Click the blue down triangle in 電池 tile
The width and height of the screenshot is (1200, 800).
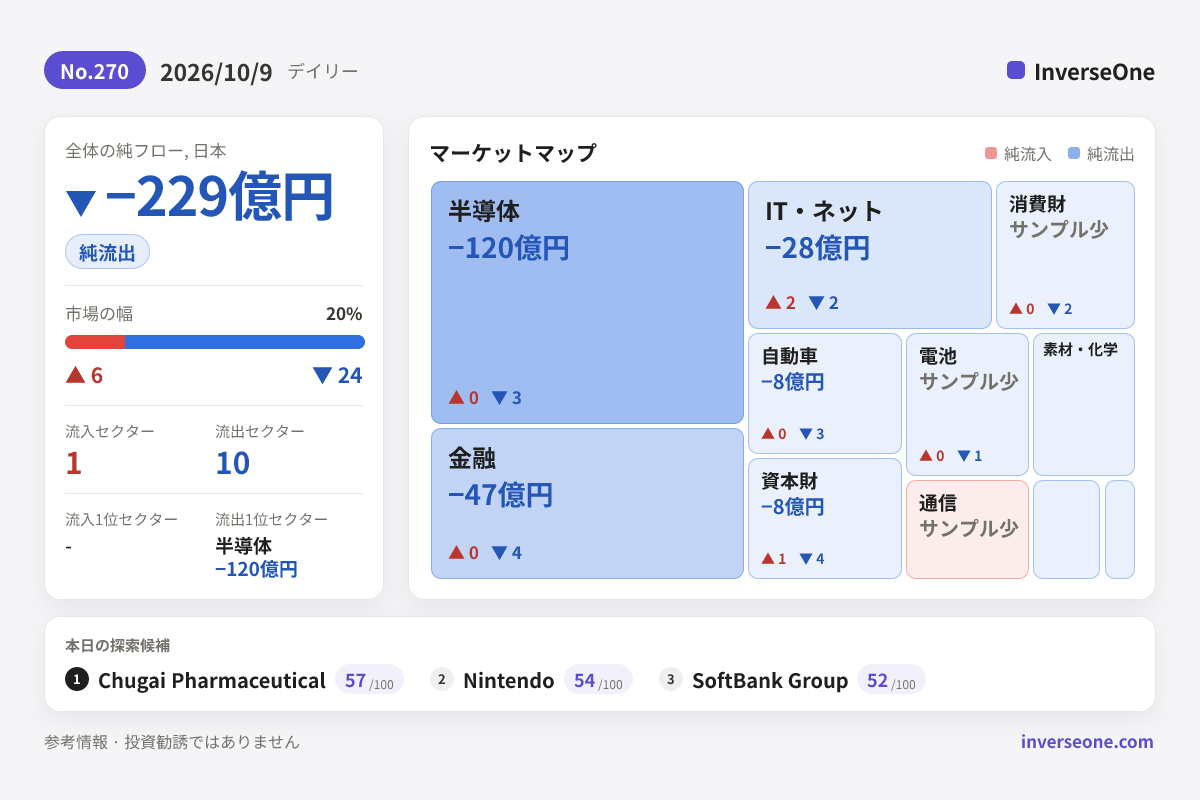[963, 456]
